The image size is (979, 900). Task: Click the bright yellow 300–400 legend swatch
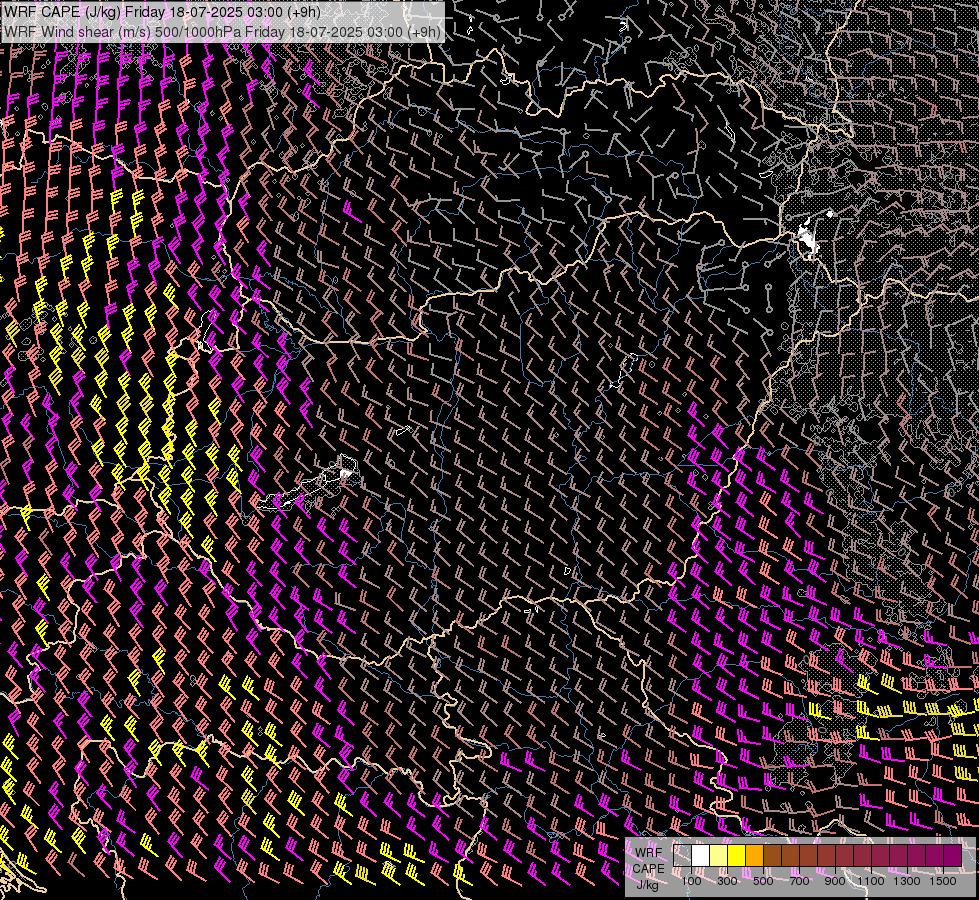736,855
